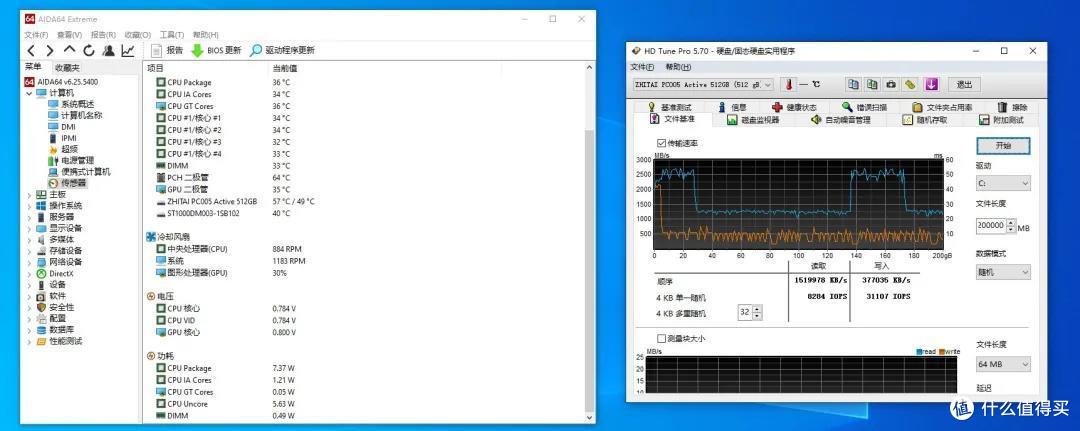Click the BIOS 更新 green arrow button
Screen dimensions: 1080x431
click(x=216, y=50)
